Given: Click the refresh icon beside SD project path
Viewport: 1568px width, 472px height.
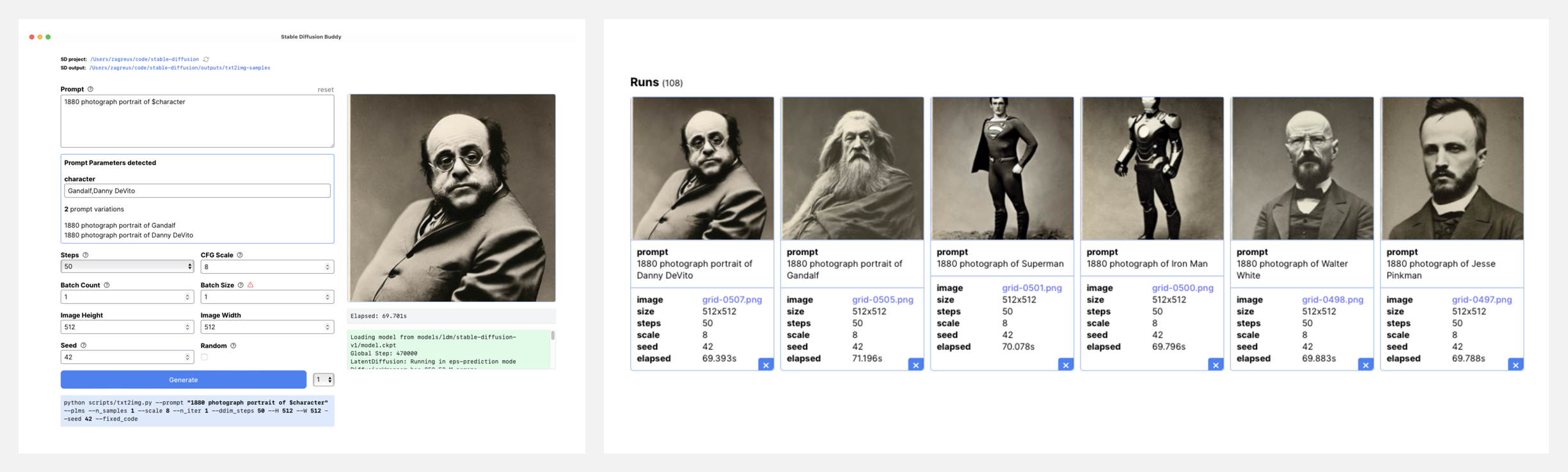Looking at the screenshot, I should click(206, 59).
